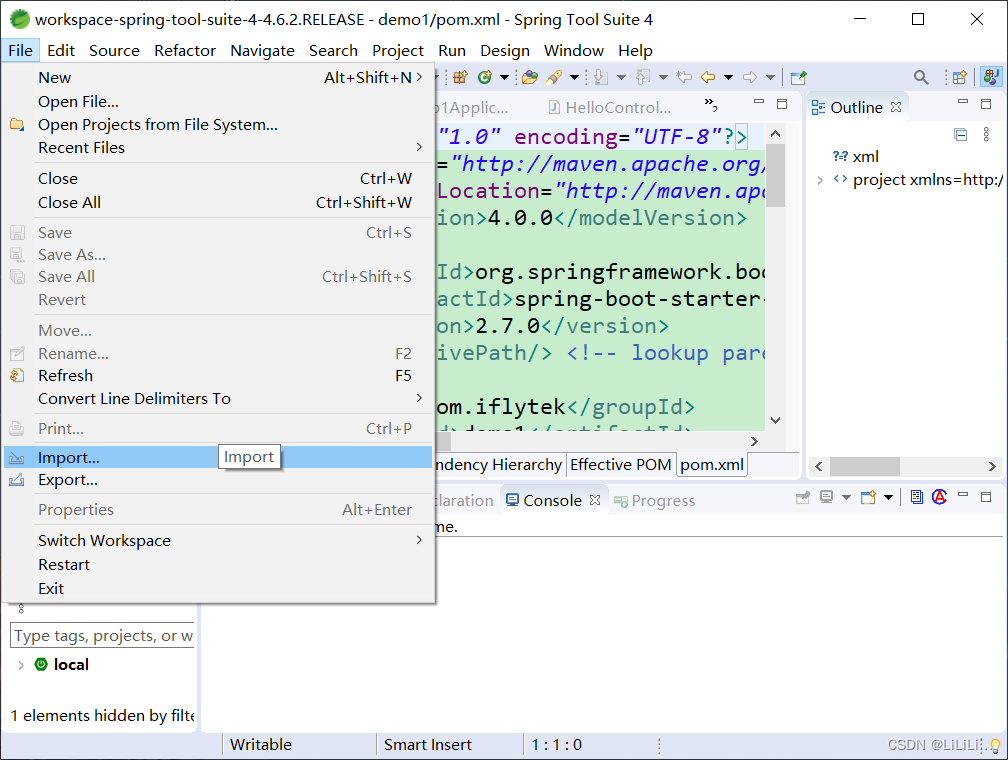Open the Previous Annotation dropdown arrow
1008x760 pixels.
pyautogui.click(x=663, y=78)
